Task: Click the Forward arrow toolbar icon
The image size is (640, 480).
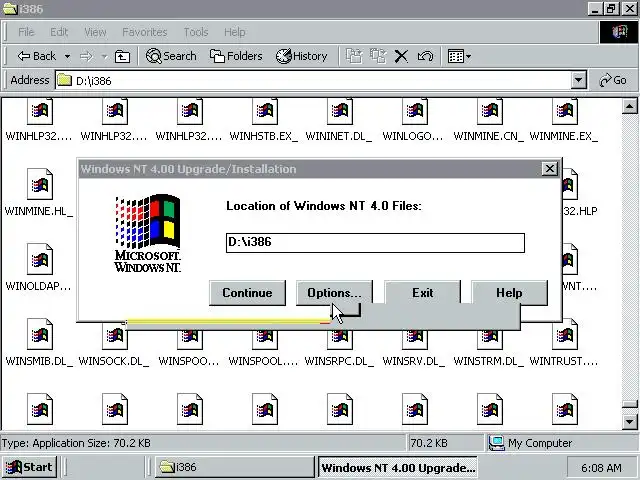Action: coord(86,56)
